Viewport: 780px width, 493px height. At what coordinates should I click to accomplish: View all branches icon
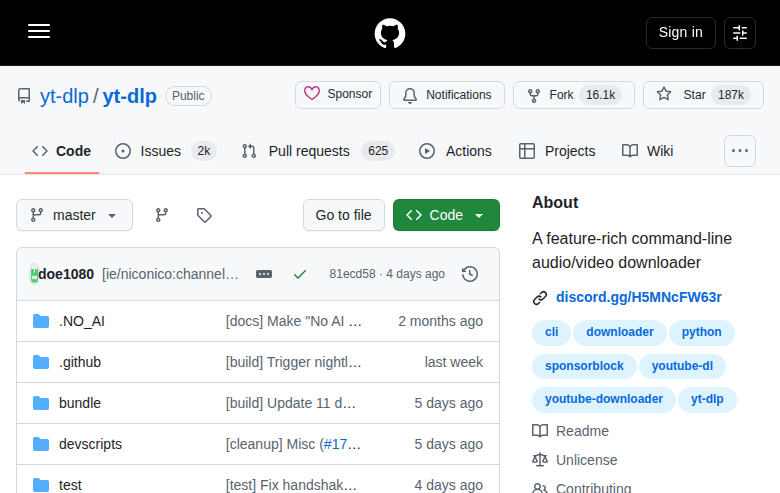click(x=162, y=215)
